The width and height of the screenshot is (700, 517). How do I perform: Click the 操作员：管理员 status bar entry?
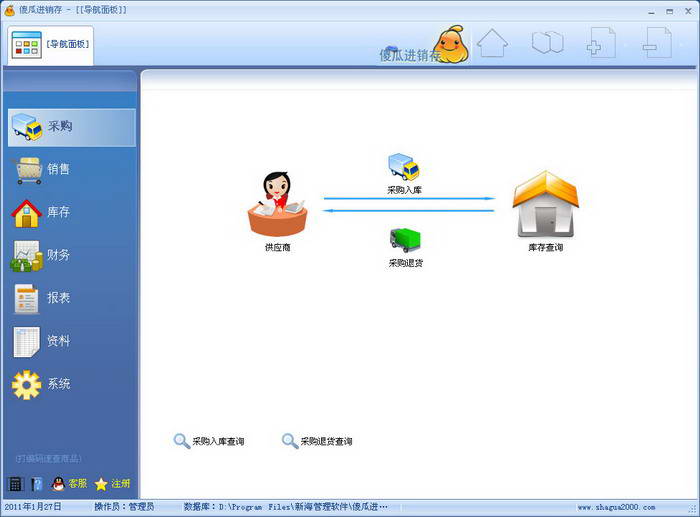(x=124, y=507)
